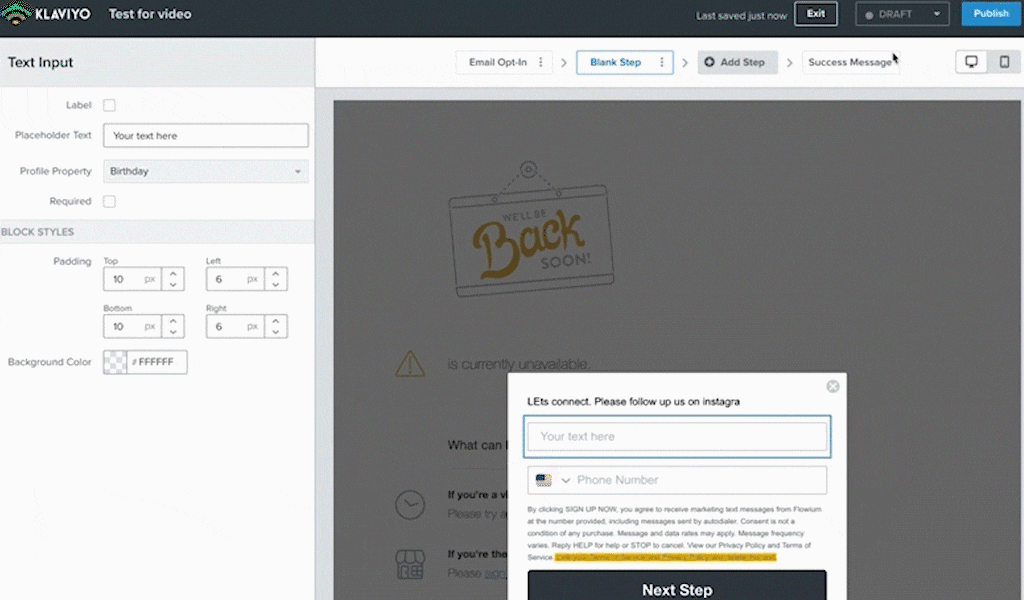This screenshot has width=1024, height=600.
Task: Decrease Left padding with down arrow
Action: 276,285
